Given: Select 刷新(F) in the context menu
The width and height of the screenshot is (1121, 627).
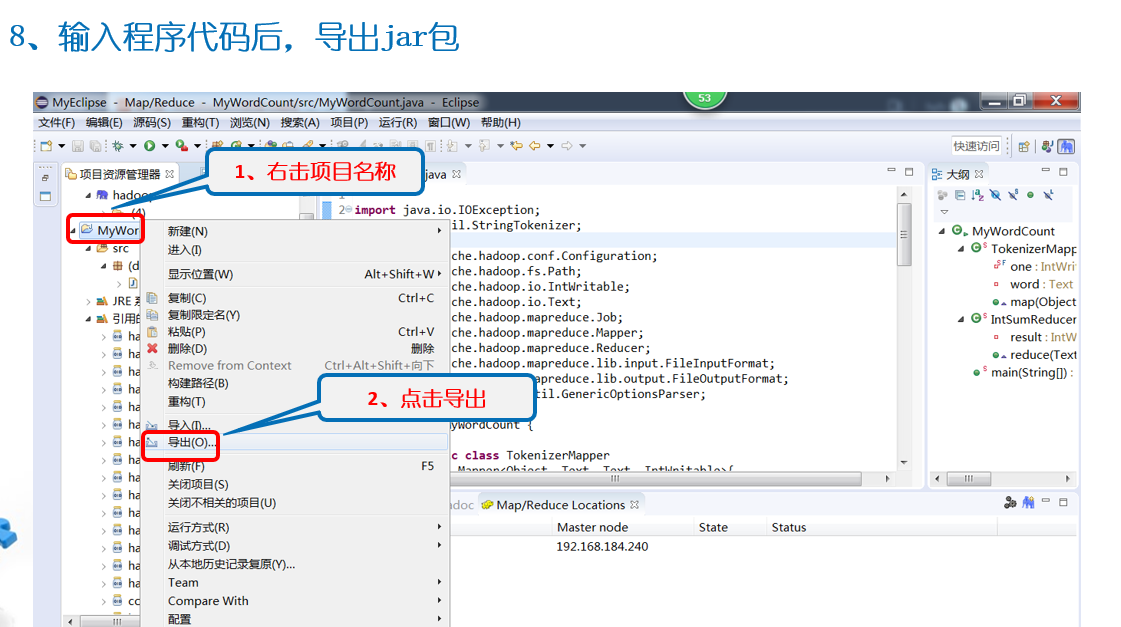Looking at the screenshot, I should click(x=295, y=466).
